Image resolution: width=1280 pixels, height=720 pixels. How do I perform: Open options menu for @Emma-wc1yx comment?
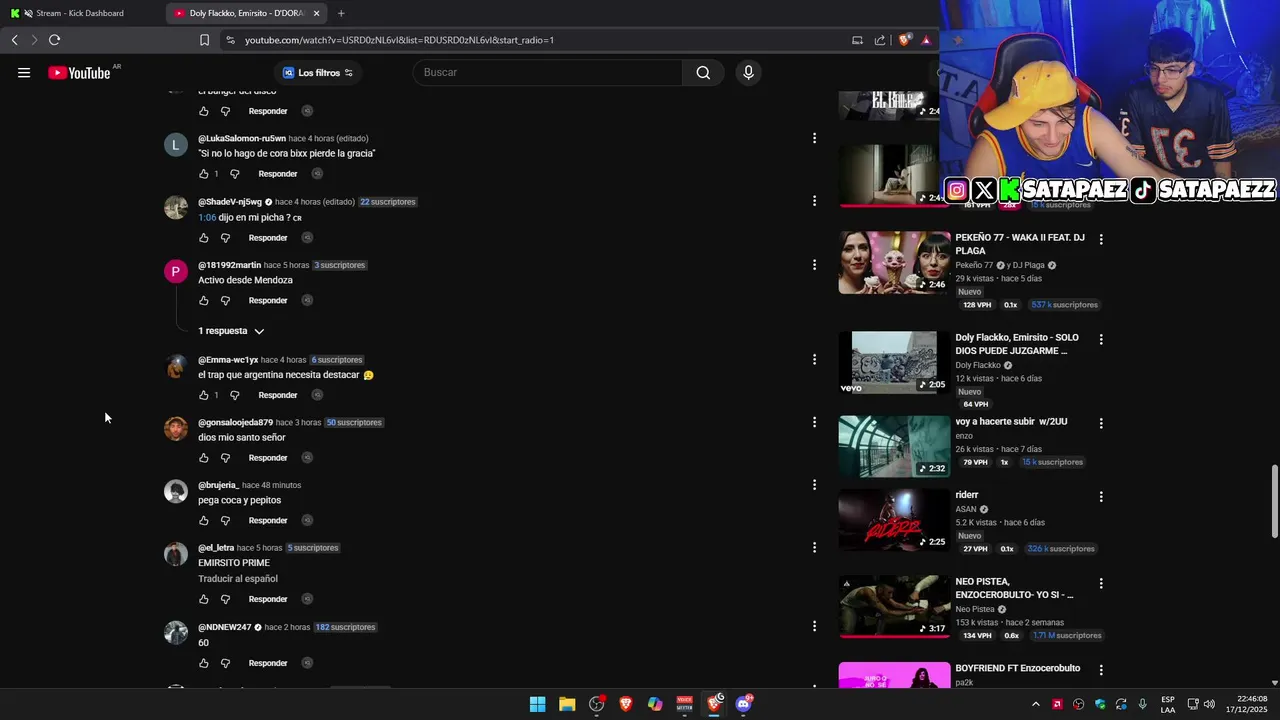814,359
